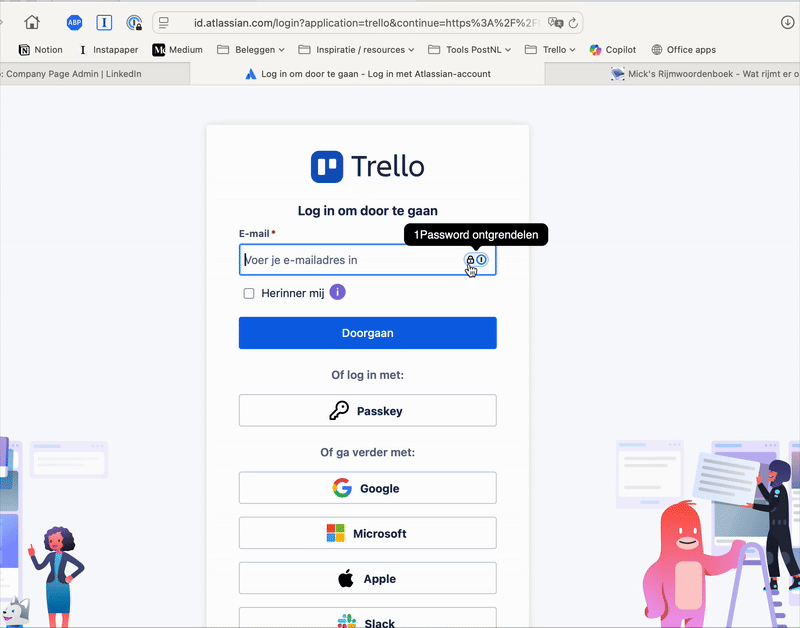Expand the Beleggen bookmarks folder
800x628 pixels.
click(x=251, y=49)
